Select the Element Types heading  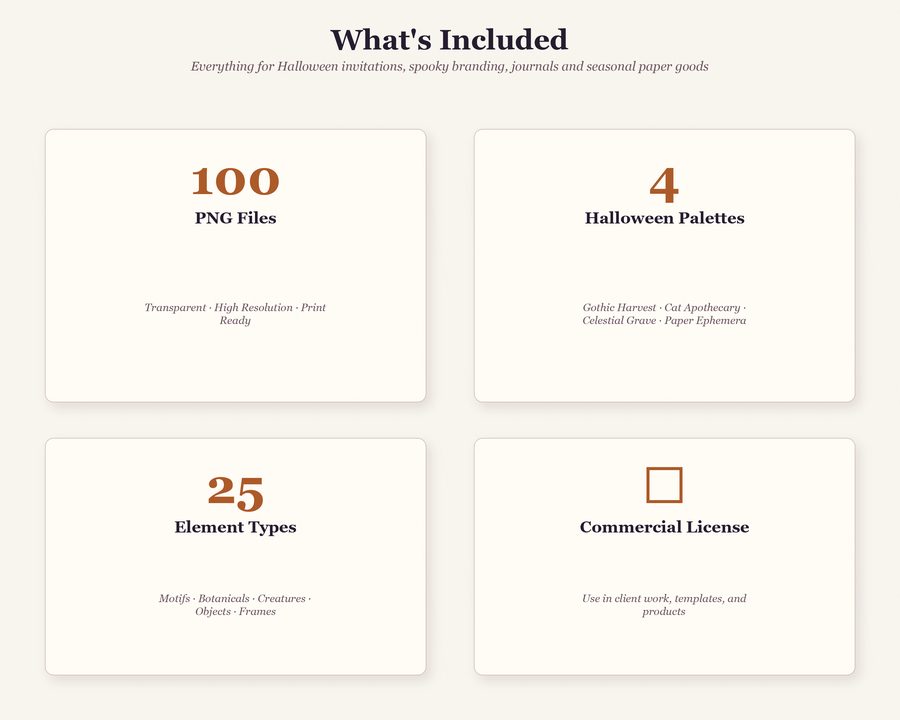click(235, 527)
